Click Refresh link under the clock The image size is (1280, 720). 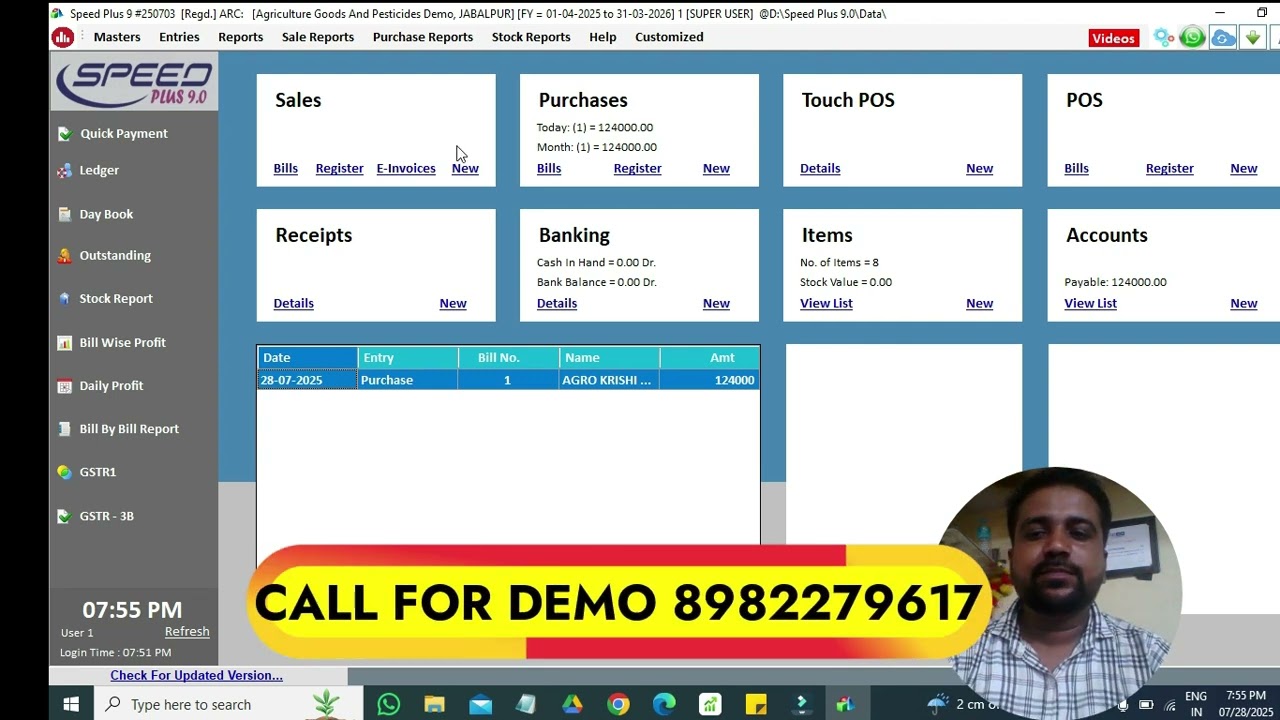click(187, 631)
